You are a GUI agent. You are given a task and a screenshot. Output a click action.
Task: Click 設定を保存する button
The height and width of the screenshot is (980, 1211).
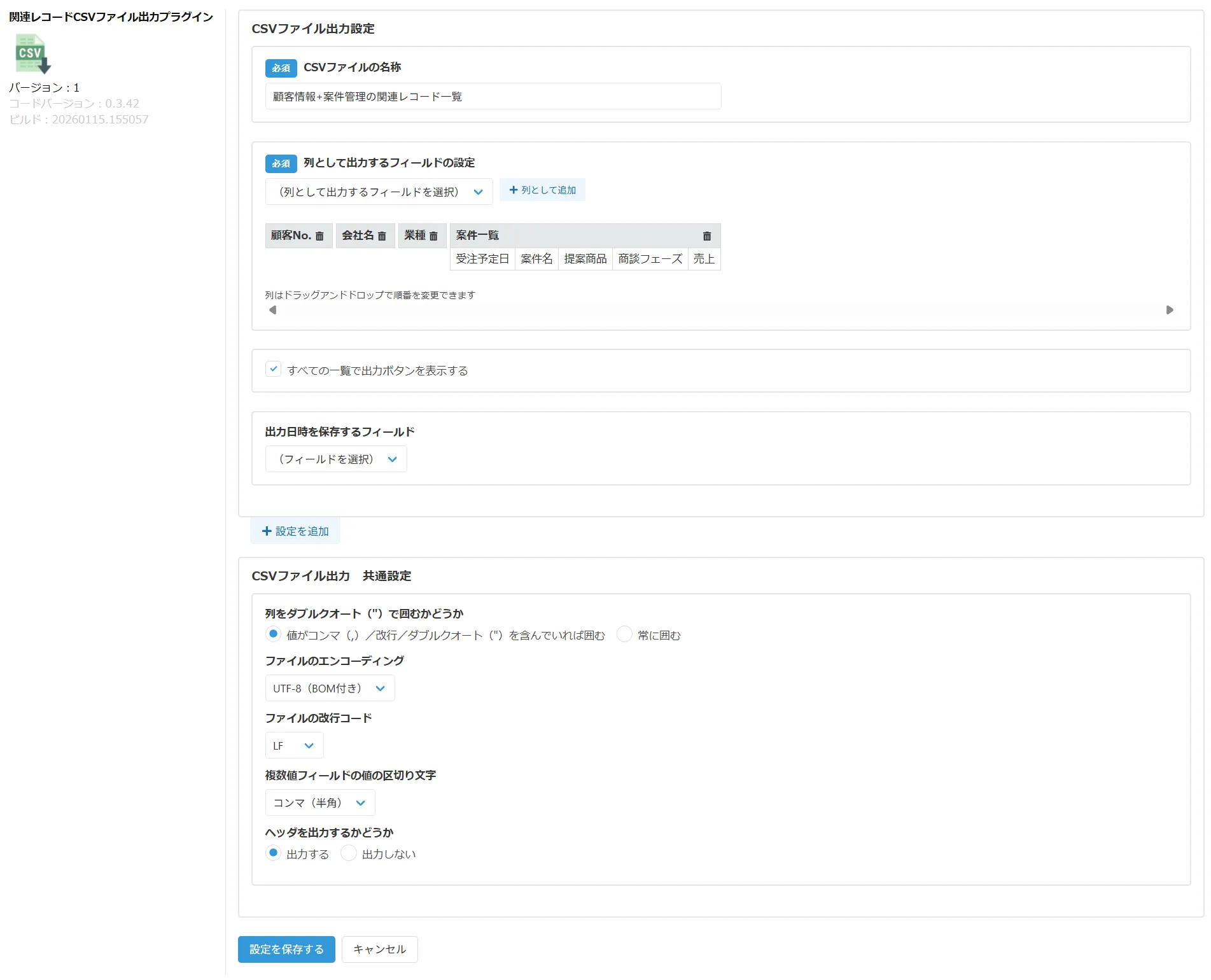286,949
